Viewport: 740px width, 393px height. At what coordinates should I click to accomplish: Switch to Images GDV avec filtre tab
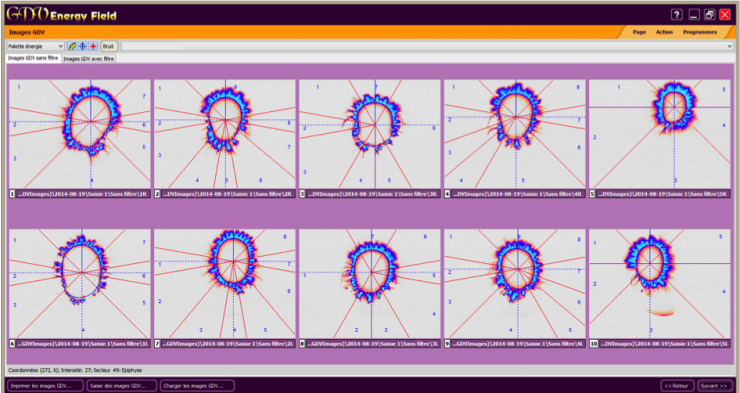pyautogui.click(x=89, y=59)
